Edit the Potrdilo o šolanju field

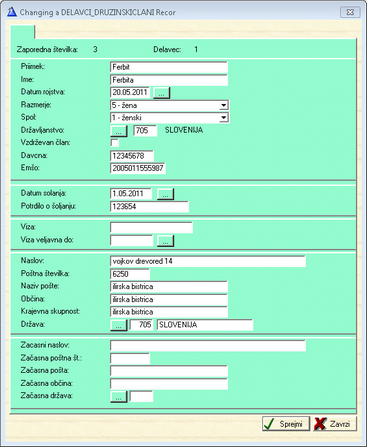point(149,207)
